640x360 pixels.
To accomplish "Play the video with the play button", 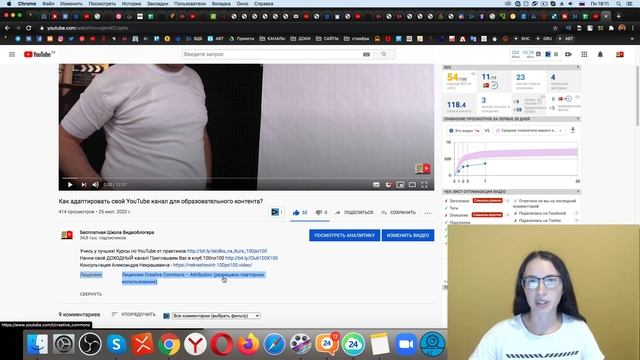I will [x=70, y=184].
